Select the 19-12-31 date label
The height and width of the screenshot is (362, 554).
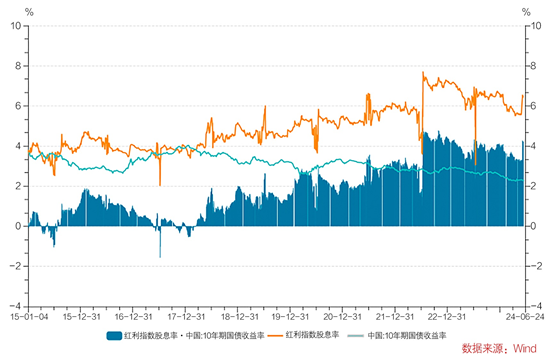point(290,316)
